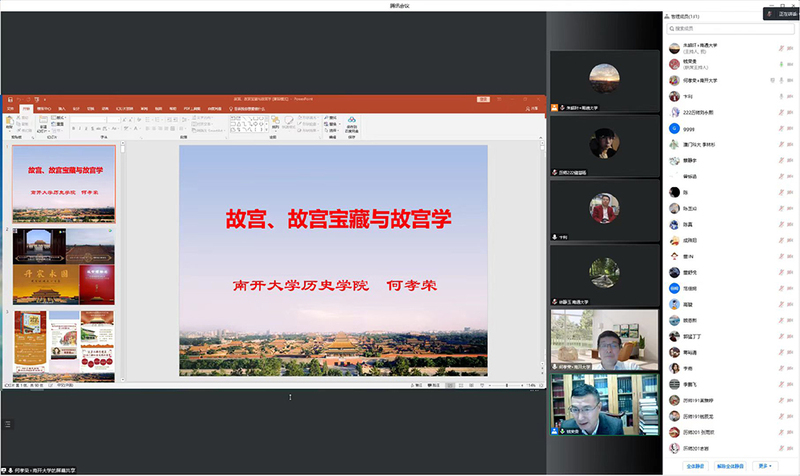This screenshot has height=476, width=800.
Task: Open the 文件 tab in PowerPoint
Action: [x=11, y=108]
